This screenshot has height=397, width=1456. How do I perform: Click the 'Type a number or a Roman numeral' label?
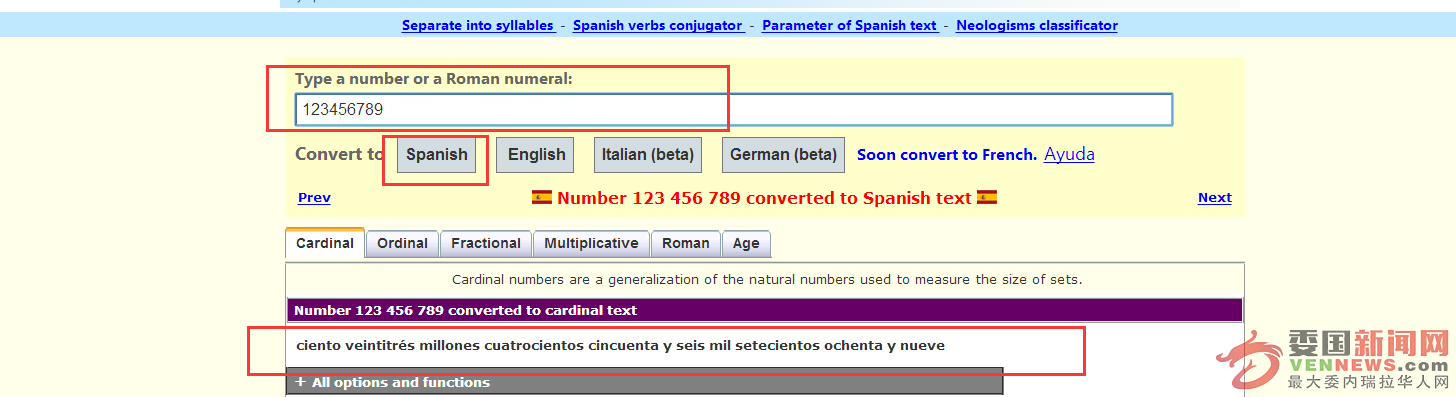click(x=434, y=78)
